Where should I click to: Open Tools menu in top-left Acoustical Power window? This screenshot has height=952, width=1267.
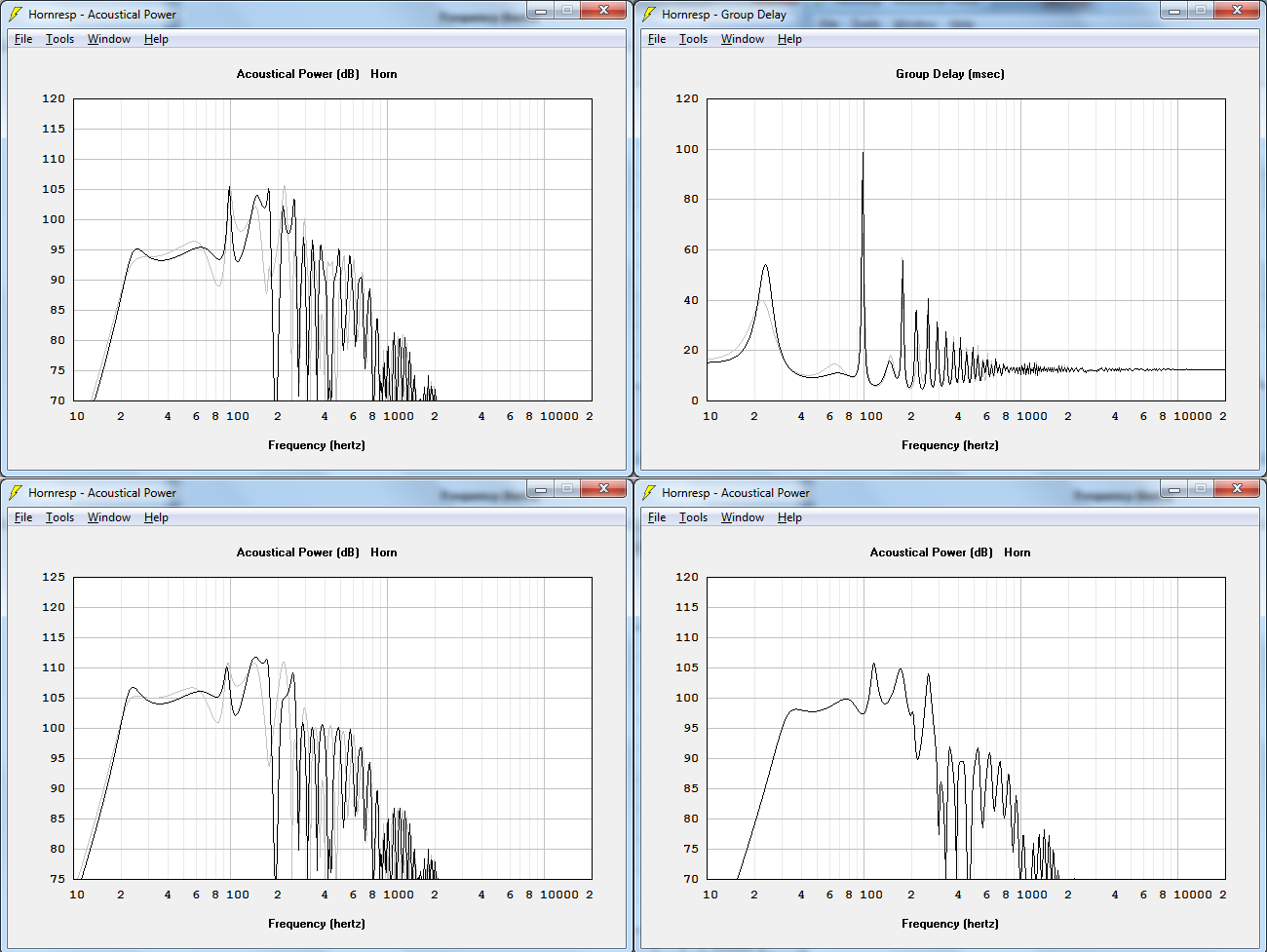click(x=59, y=39)
